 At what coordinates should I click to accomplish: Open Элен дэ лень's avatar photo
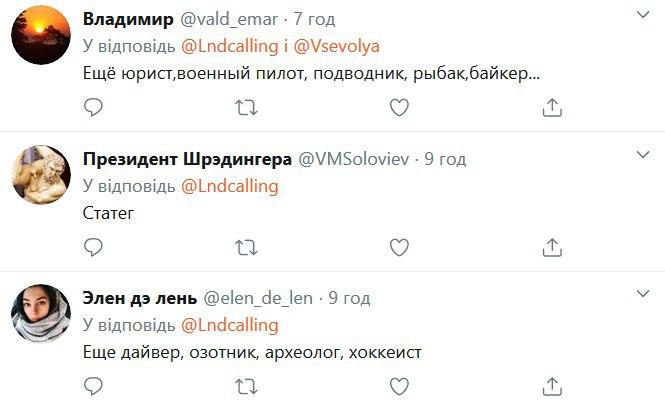40,318
